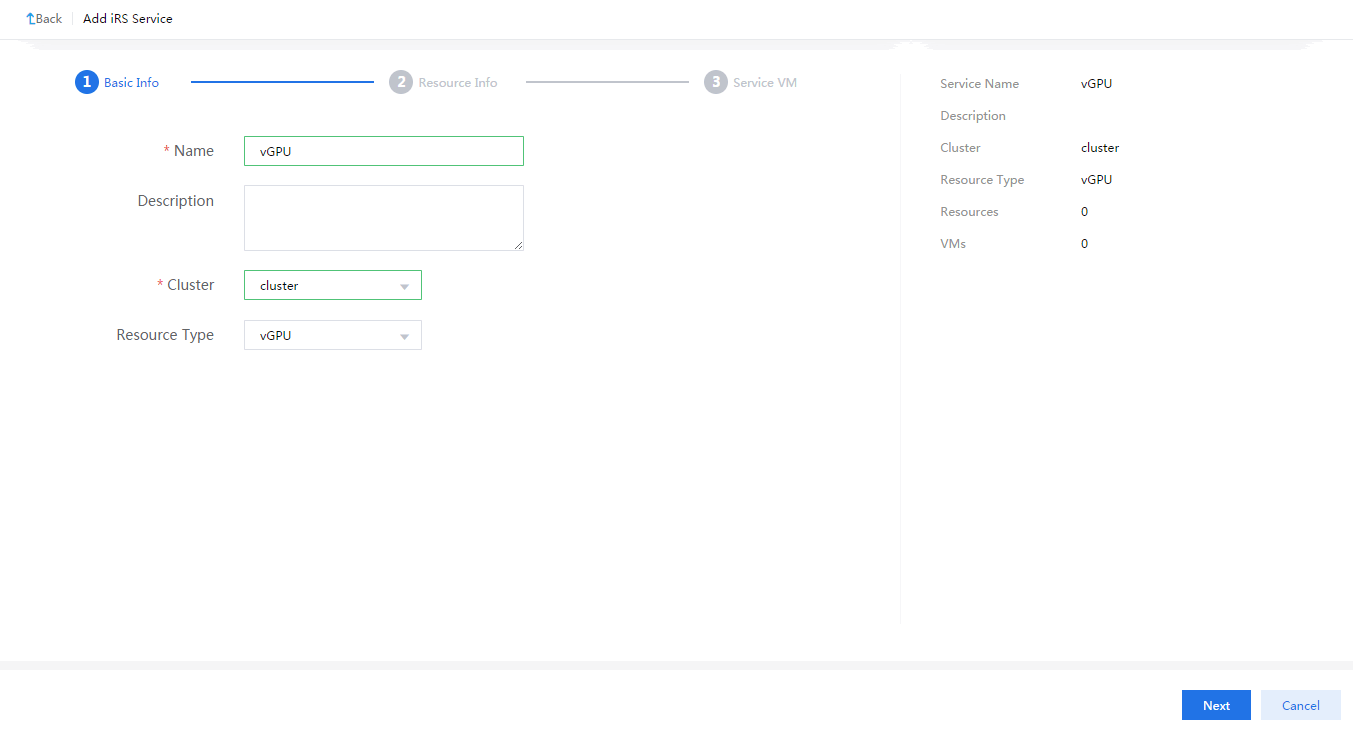
Task: Click the Back arrow icon
Action: pyautogui.click(x=30, y=19)
